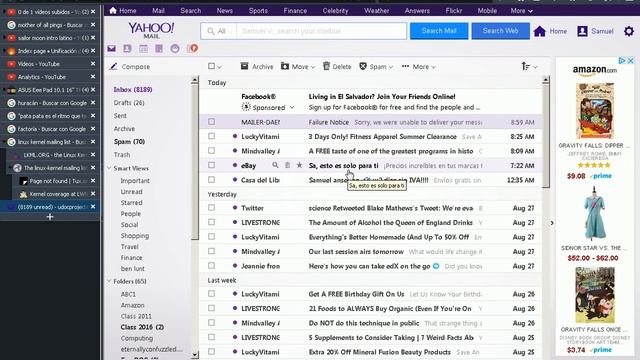Viewport: 640px width, 360px height.
Task: Tick the MAILER-DAEMON message checkbox
Action: pos(211,122)
